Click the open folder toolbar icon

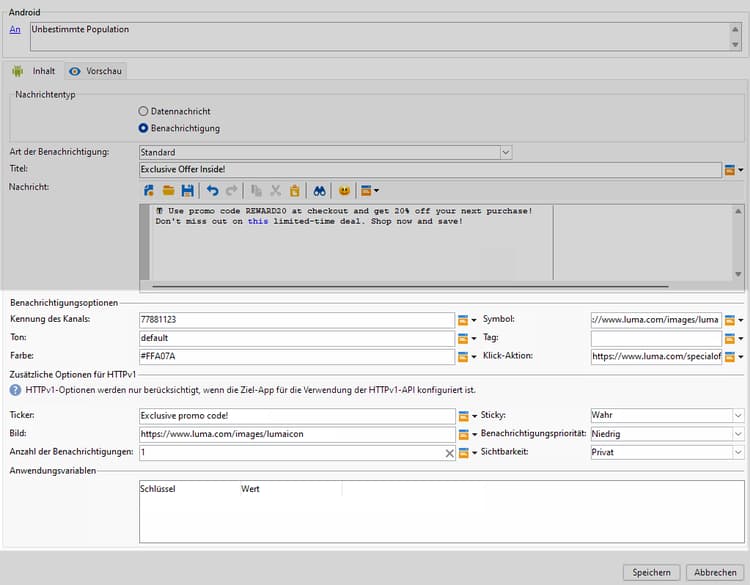(168, 190)
